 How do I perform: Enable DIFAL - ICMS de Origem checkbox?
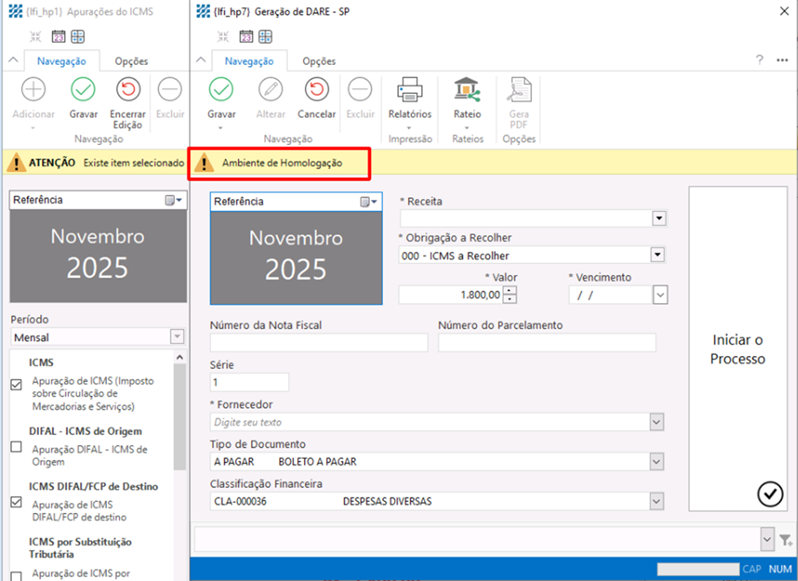pos(16,447)
